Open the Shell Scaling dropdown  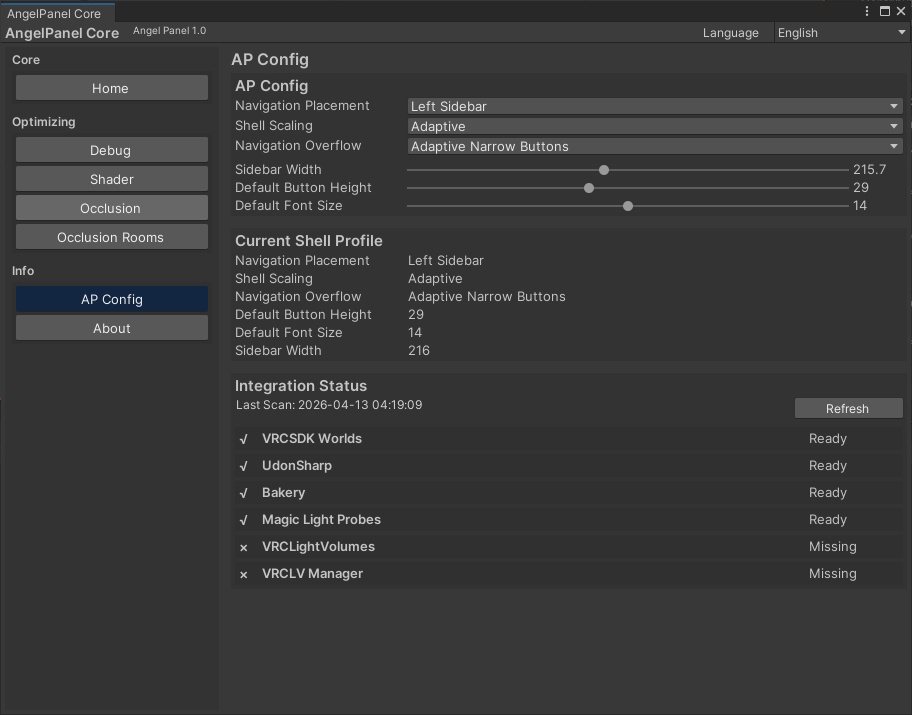click(654, 126)
